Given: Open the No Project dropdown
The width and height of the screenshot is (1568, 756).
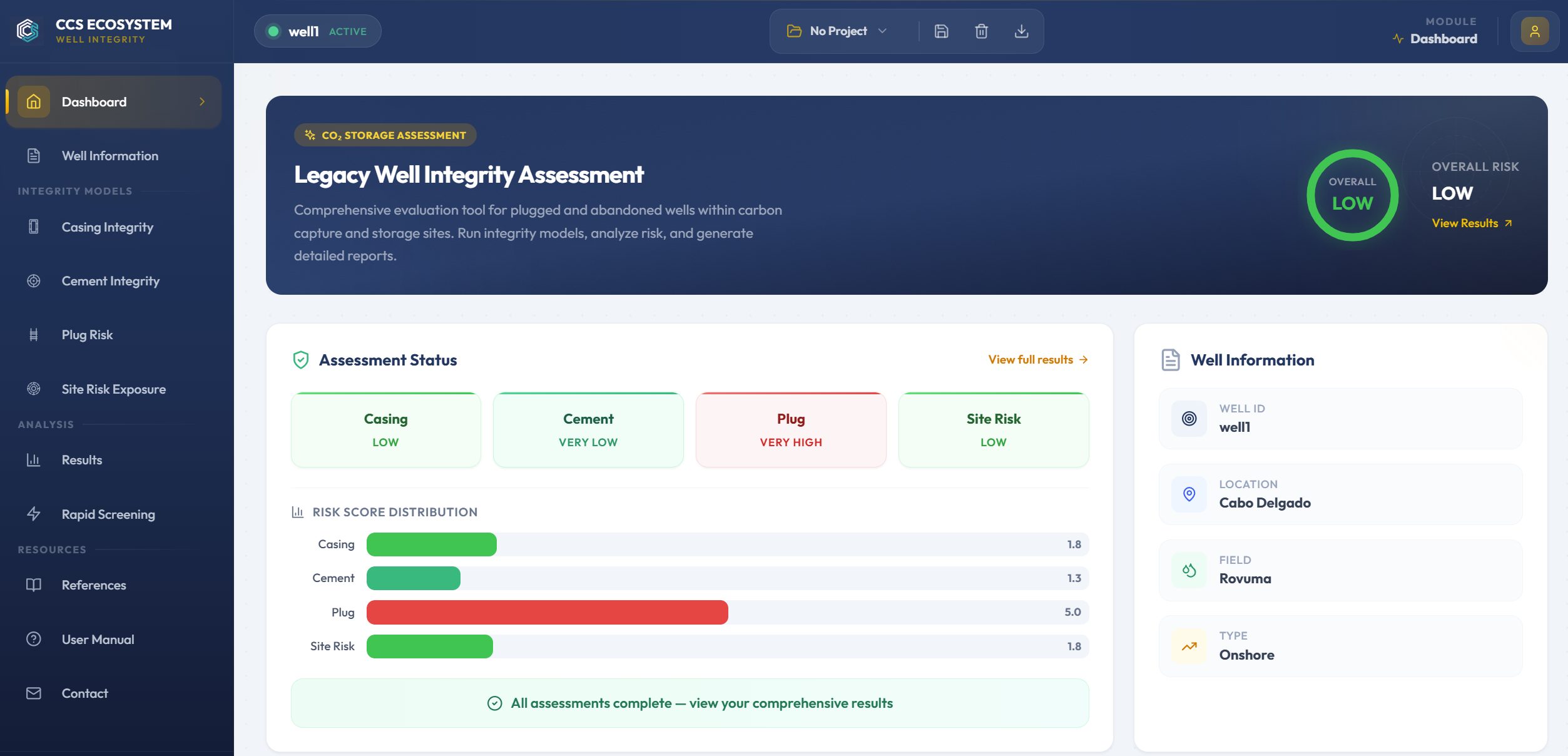Looking at the screenshot, I should tap(838, 31).
